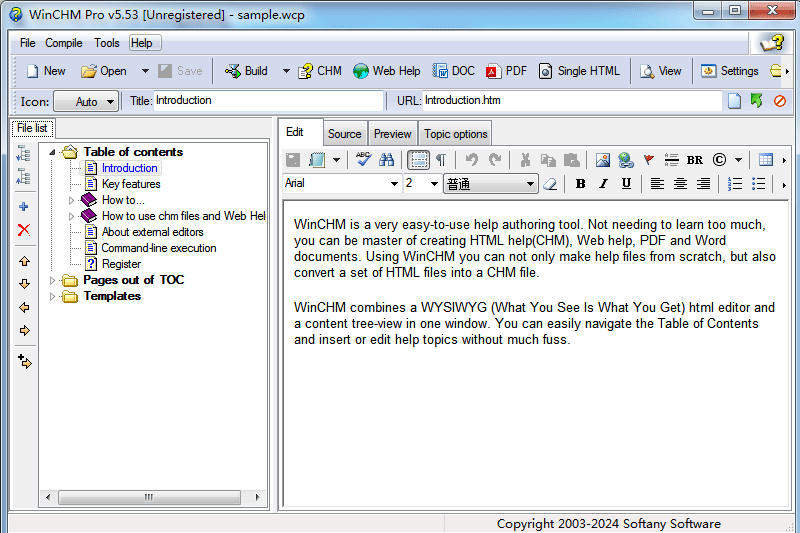Screen dimensions: 800x533
Task: Open the Tools menu
Action: pos(107,43)
